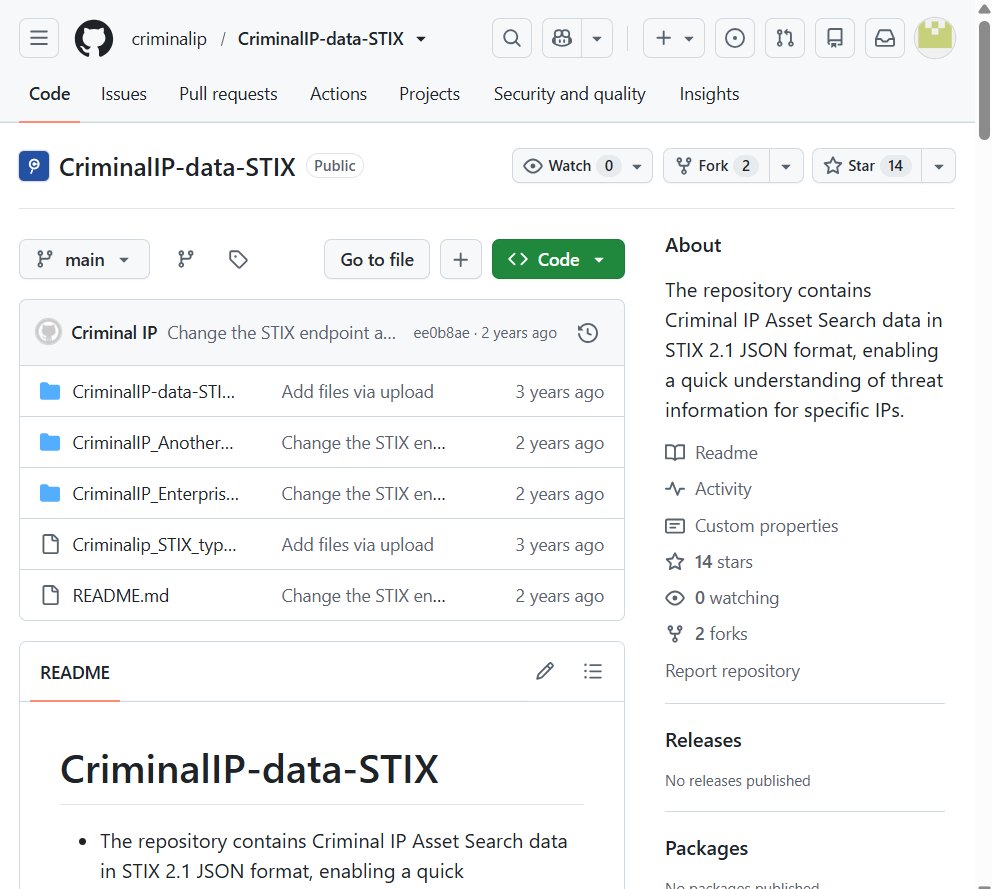This screenshot has height=889, width=992.
Task: Open the green Code dropdown
Action: point(558,259)
